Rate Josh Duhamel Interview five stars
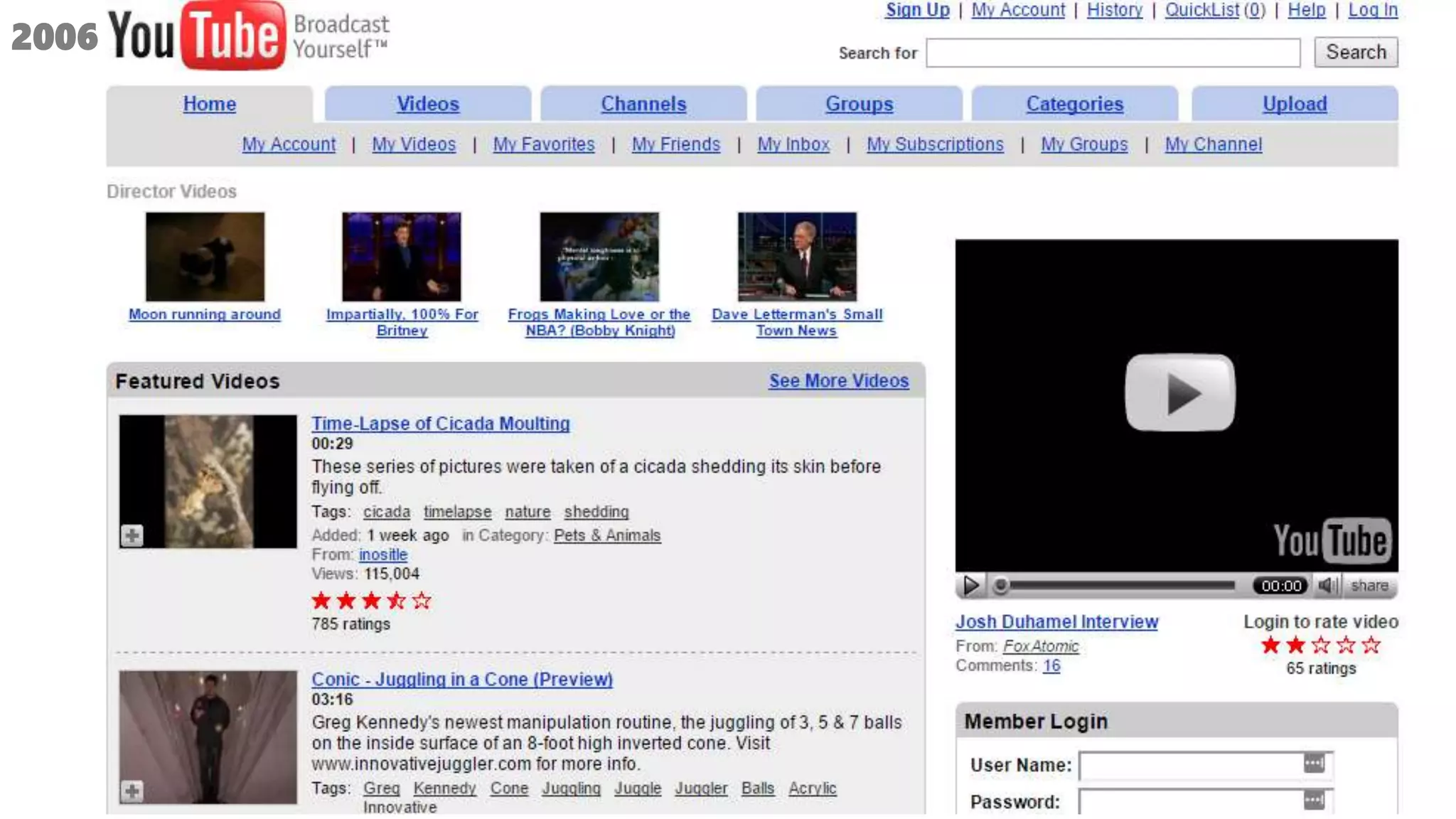The width and height of the screenshot is (1456, 819). pyautogui.click(x=1371, y=646)
